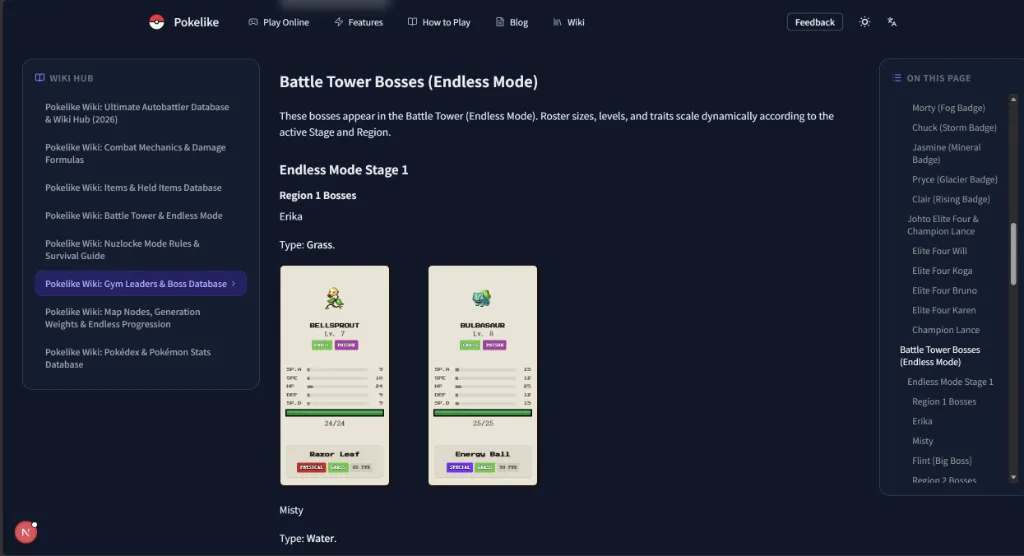Click Bulbasaur's green HP bar
Viewport: 1024px width, 556px height.
pyautogui.click(x=483, y=413)
